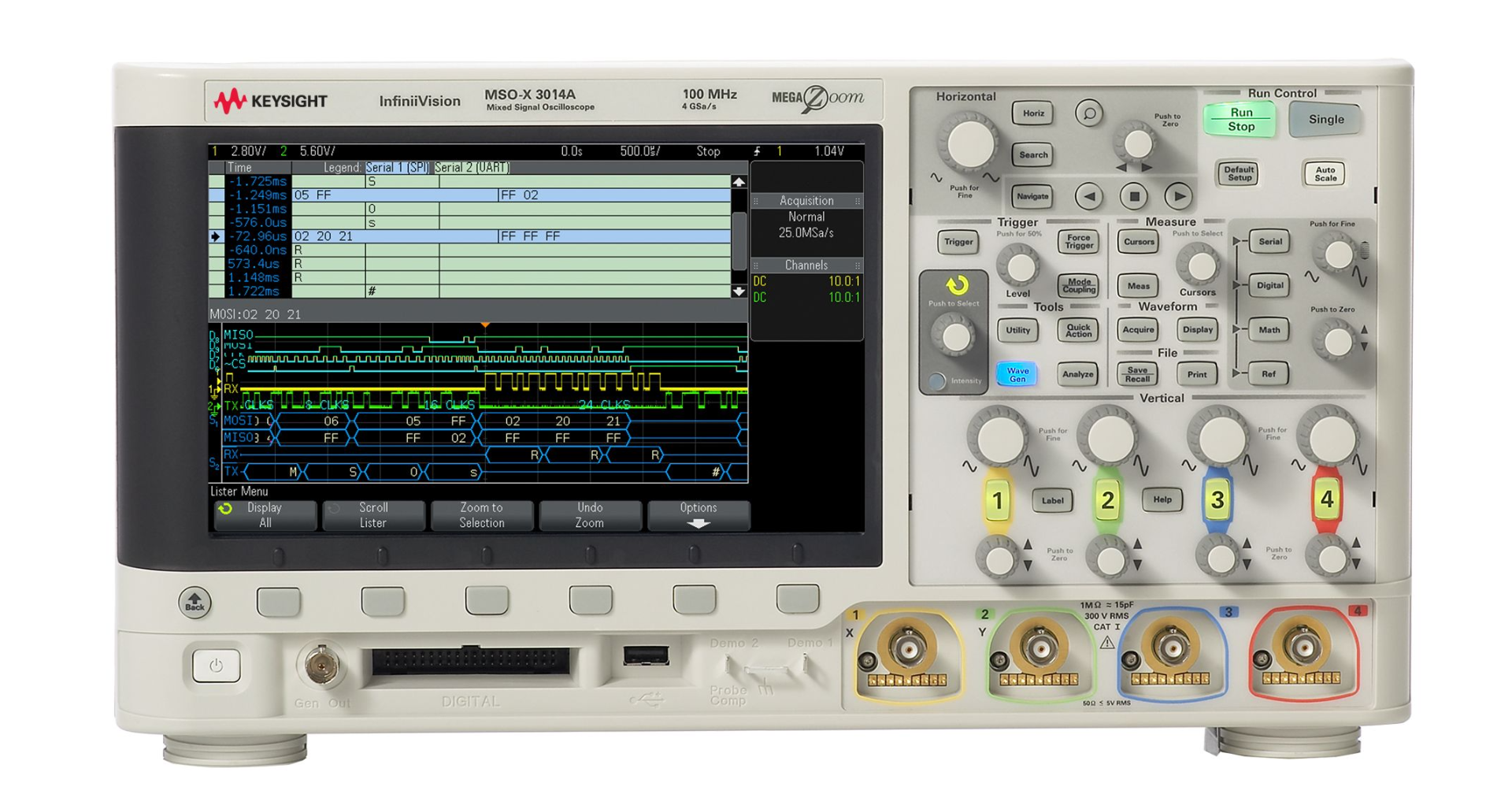Select Undo Zoom in the Lister Menu
Image resolution: width=1512 pixels, height=794 pixels.
[589, 516]
